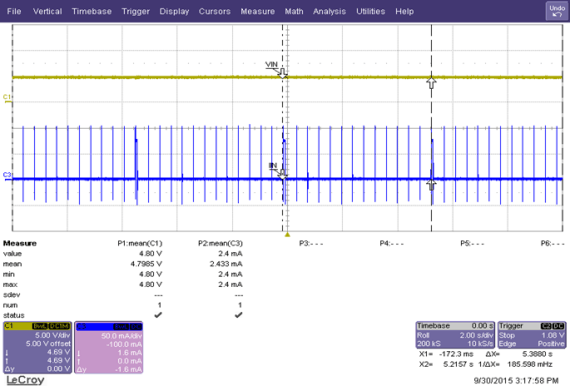This screenshot has height=386, width=570.
Task: Select the right cursor up-arrow on blue trace
Action: tap(431, 185)
